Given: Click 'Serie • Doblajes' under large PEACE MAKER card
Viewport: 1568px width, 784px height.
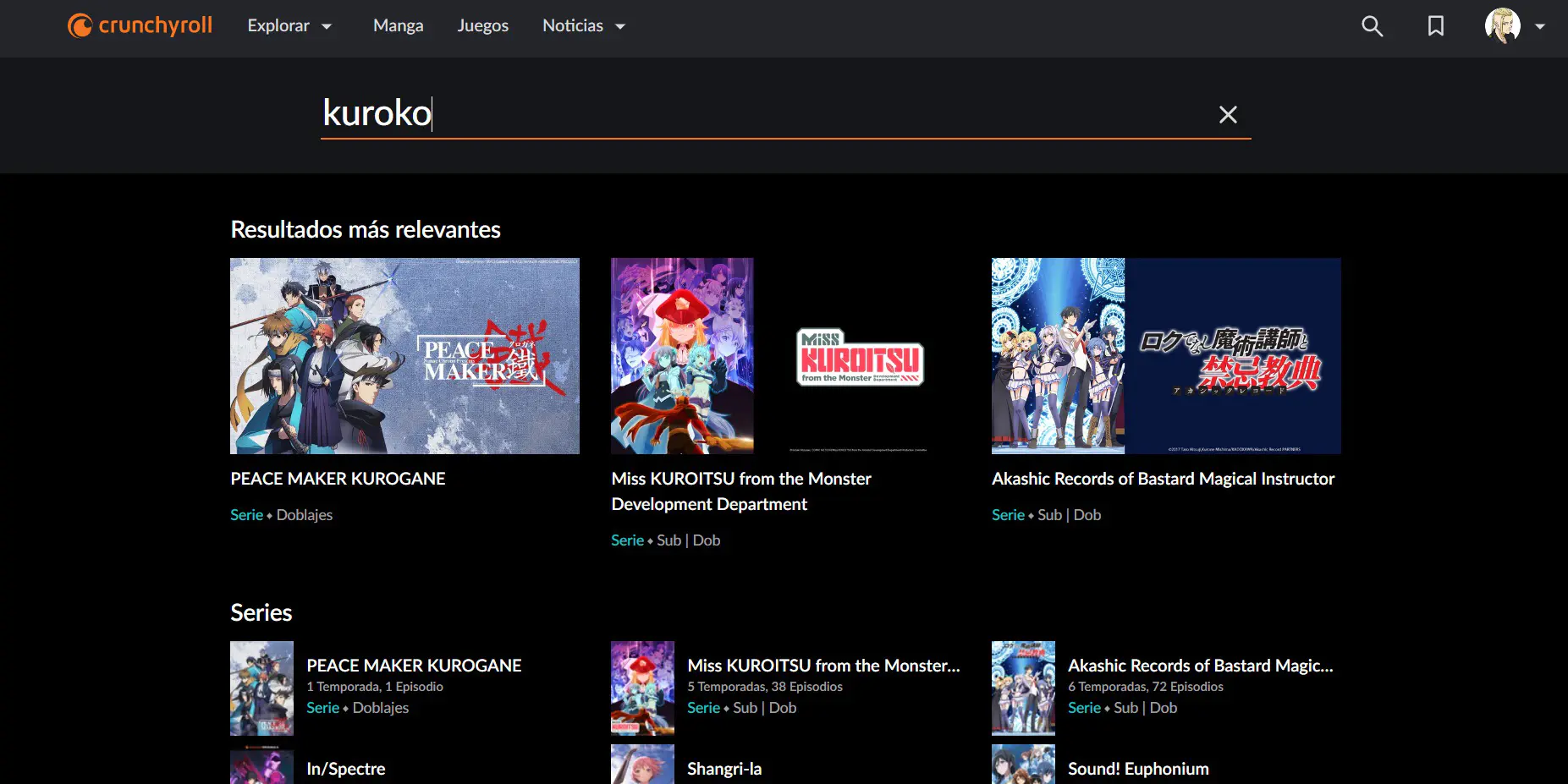Looking at the screenshot, I should [x=281, y=515].
